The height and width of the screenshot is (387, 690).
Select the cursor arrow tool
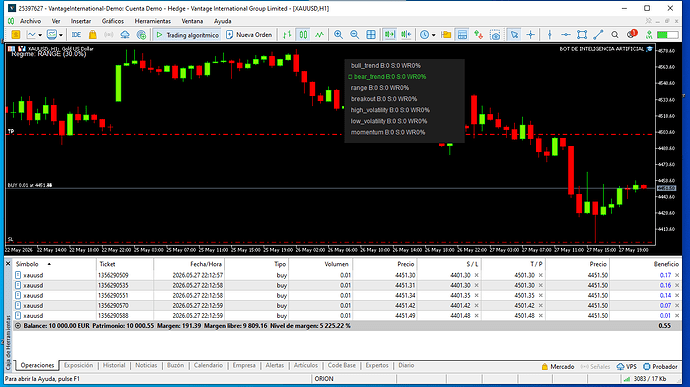514,34
